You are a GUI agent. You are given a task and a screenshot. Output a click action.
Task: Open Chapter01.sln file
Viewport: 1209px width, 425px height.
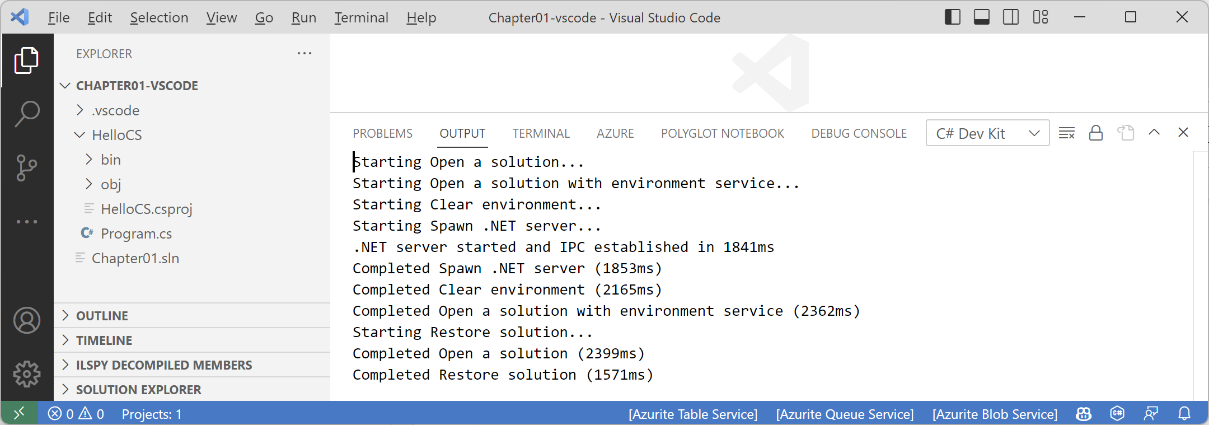coord(192,258)
